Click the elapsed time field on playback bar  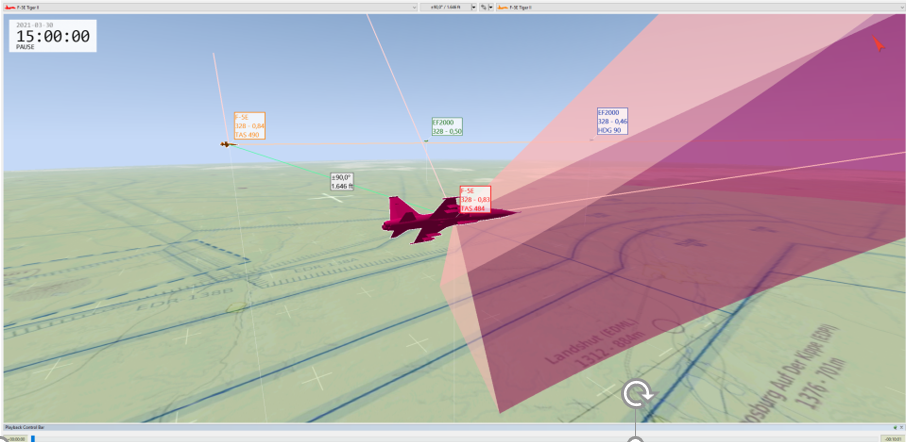14,437
